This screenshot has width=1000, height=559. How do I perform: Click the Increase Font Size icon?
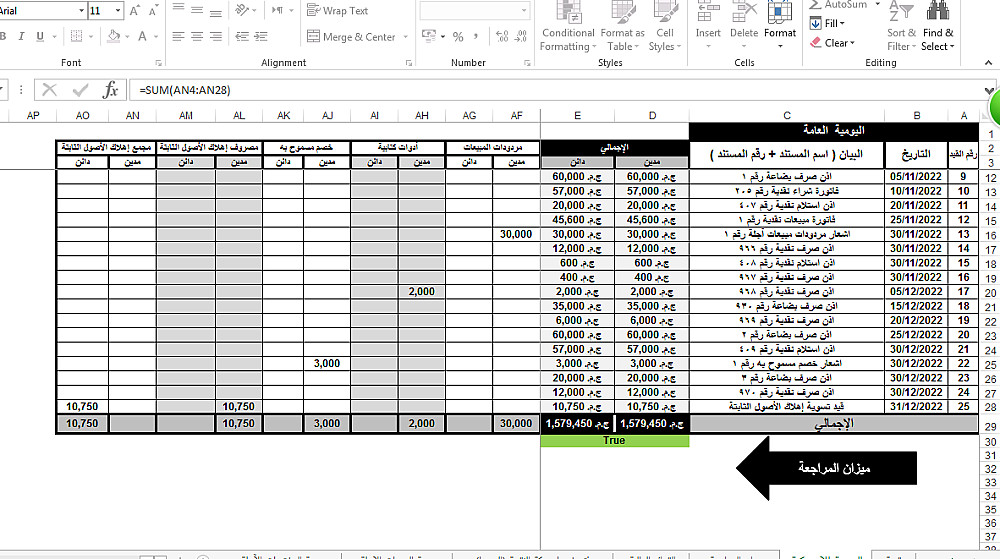134,11
